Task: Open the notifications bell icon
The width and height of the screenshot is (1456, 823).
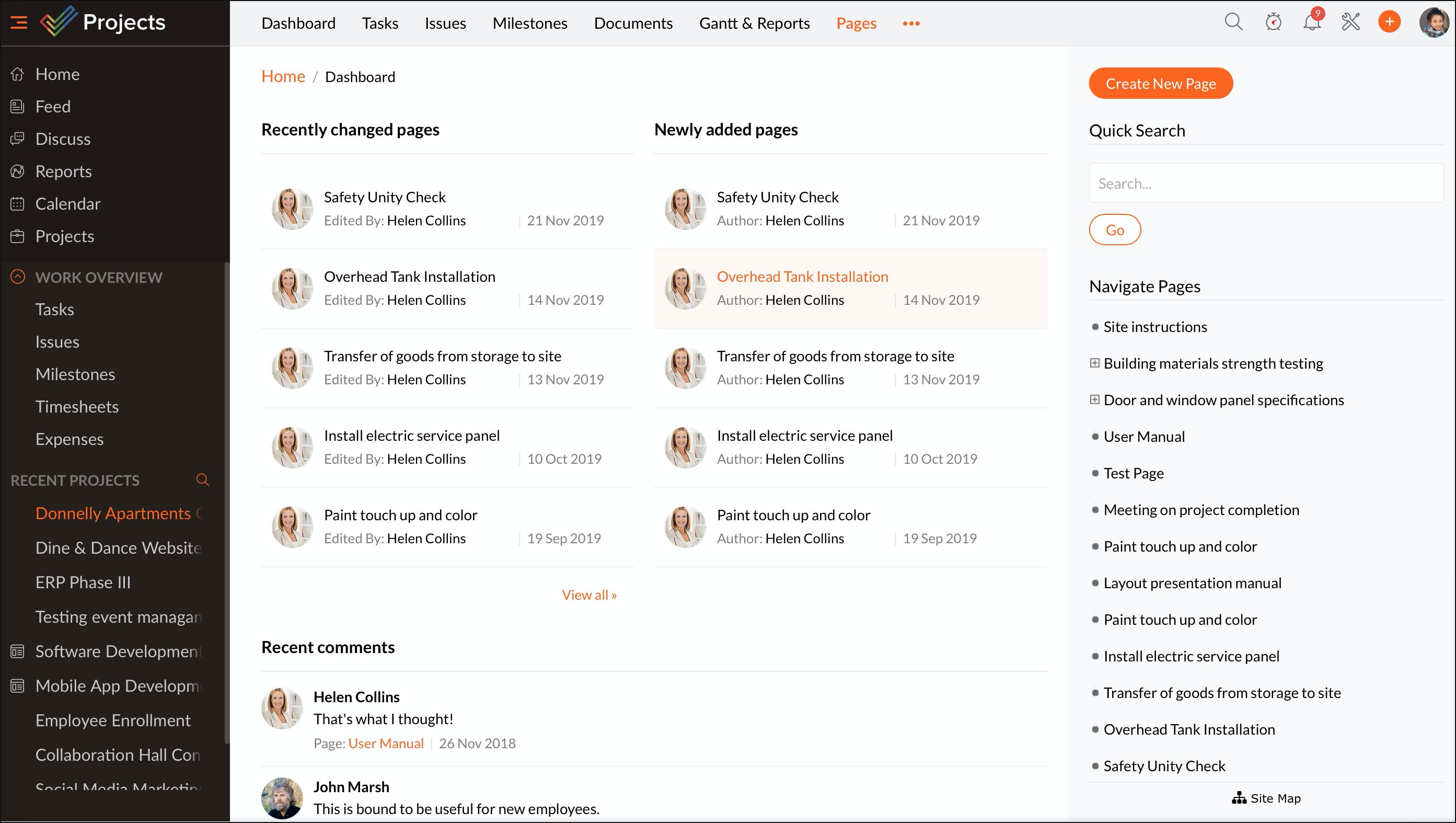Action: click(x=1312, y=22)
